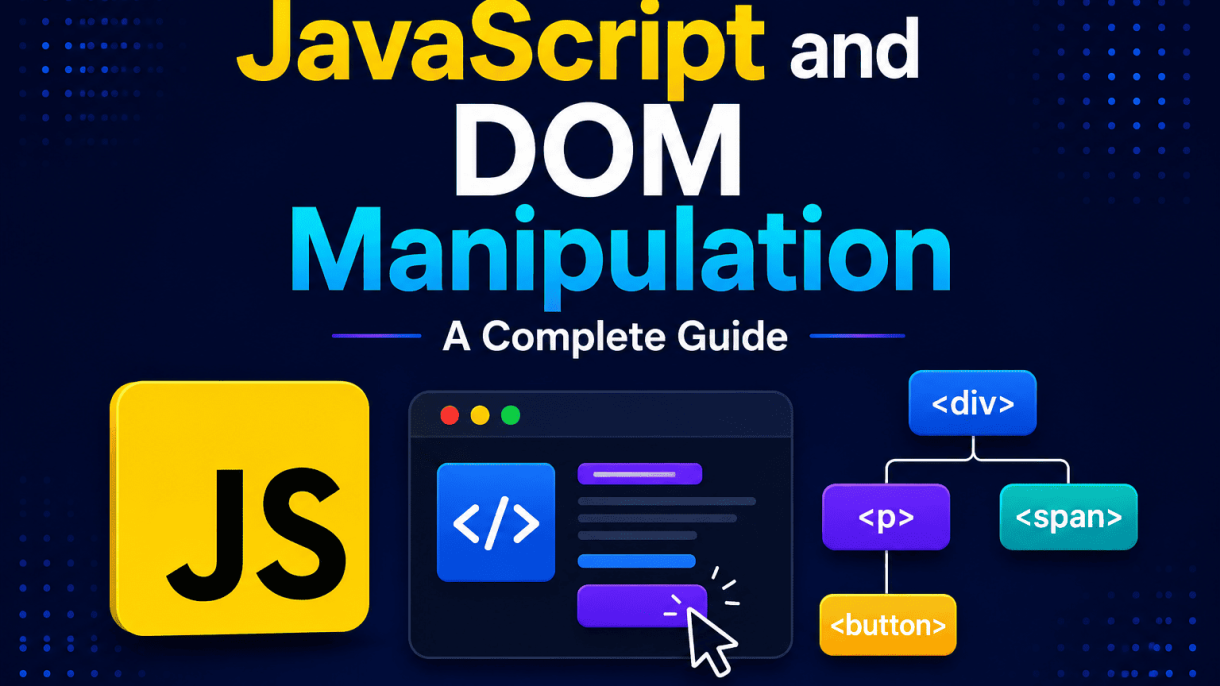This screenshot has width=1220, height=686.
Task: Click the mouse cursor arrow illustration
Action: click(712, 640)
